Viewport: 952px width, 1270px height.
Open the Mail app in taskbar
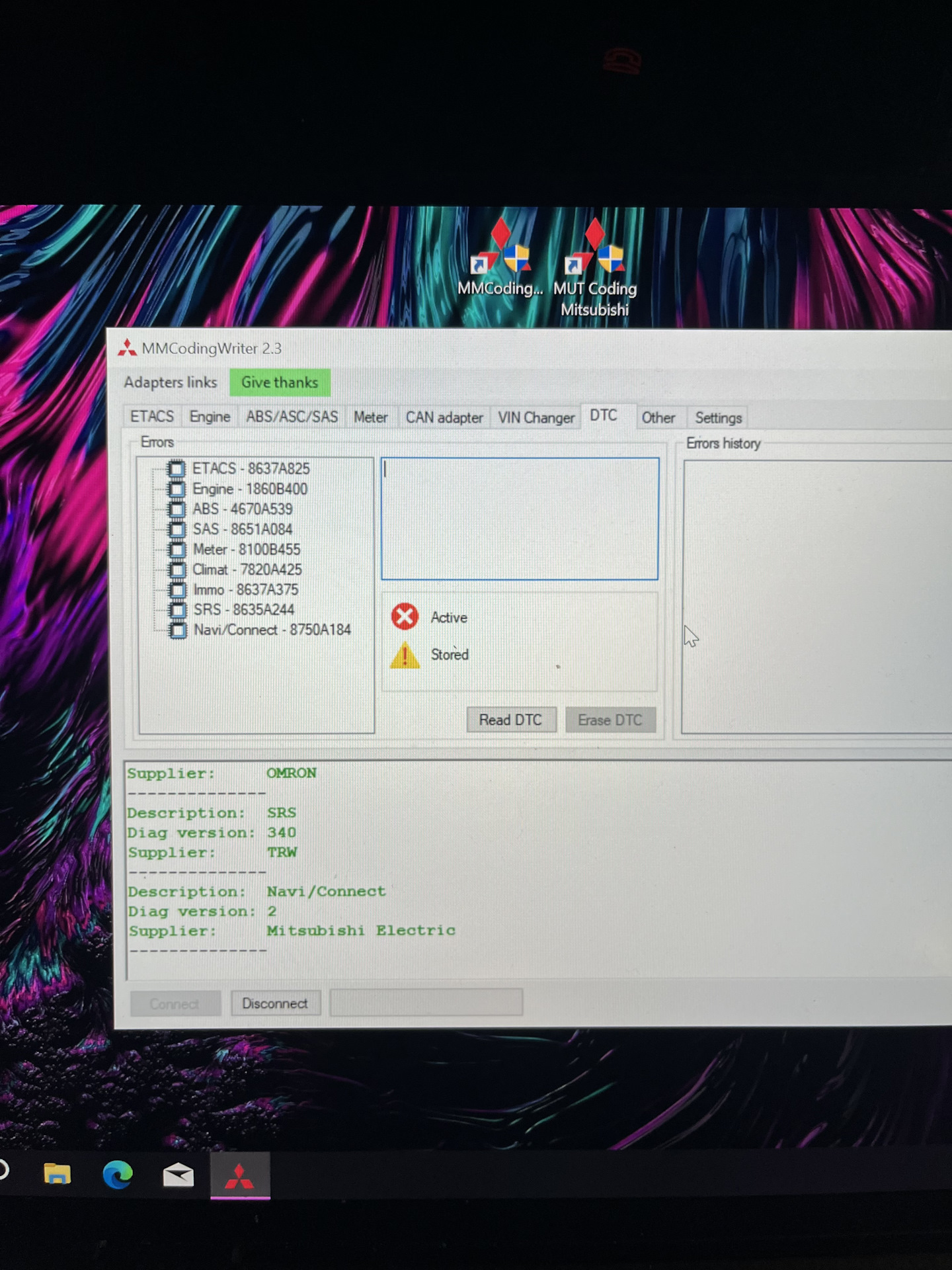pyautogui.click(x=178, y=1175)
